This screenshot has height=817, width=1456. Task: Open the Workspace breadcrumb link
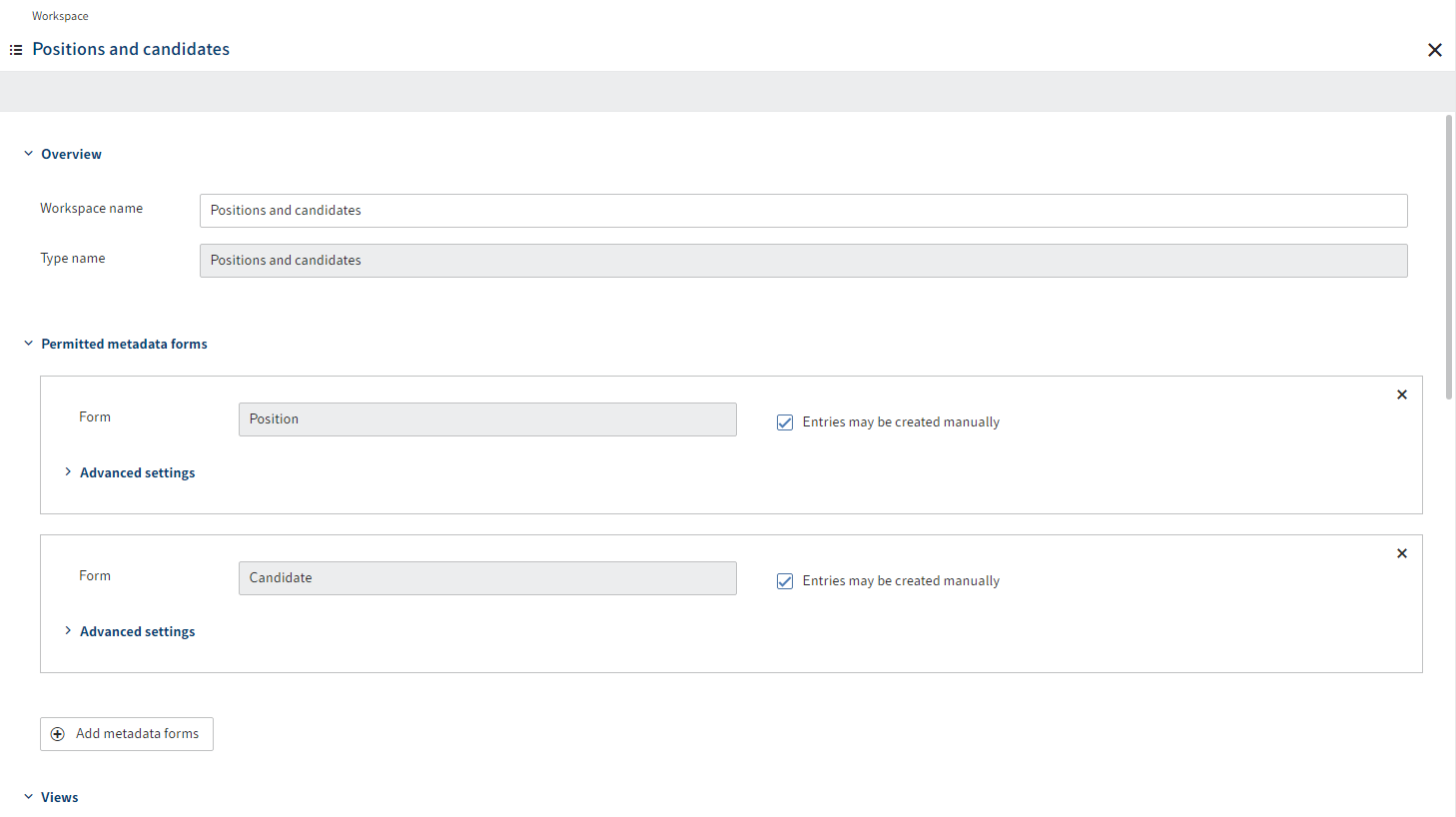tap(60, 15)
